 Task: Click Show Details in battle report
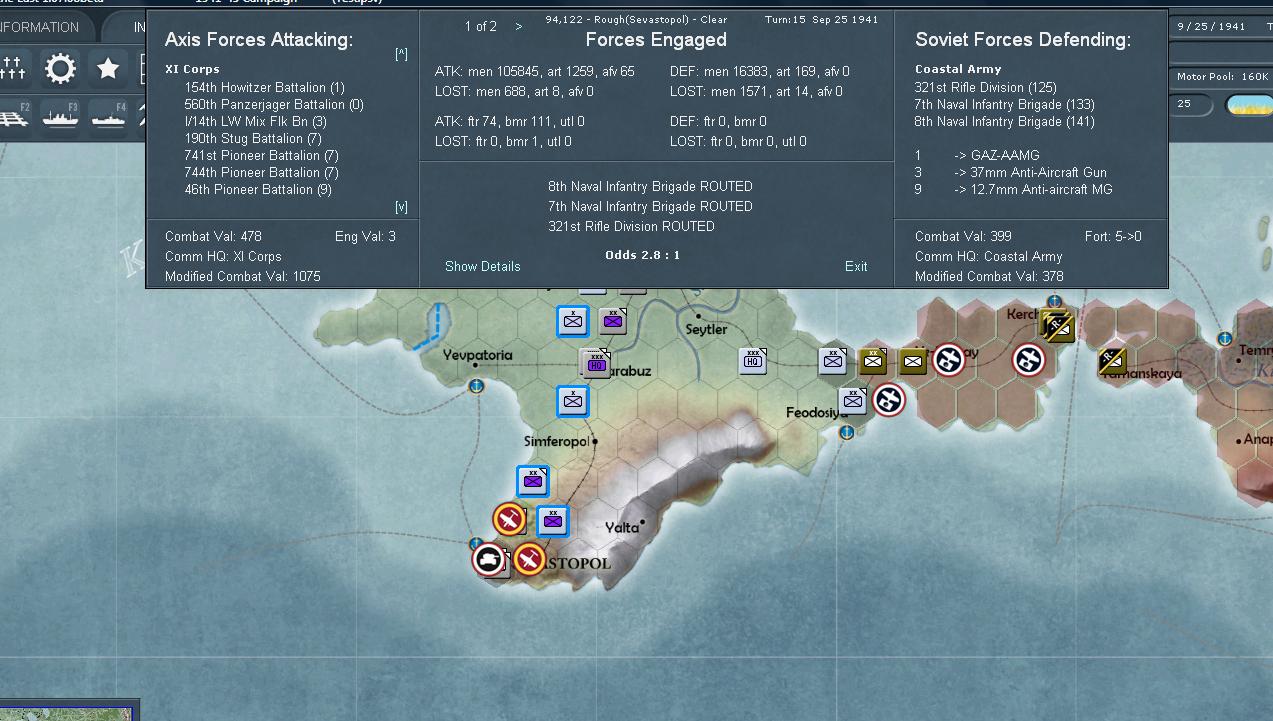483,266
